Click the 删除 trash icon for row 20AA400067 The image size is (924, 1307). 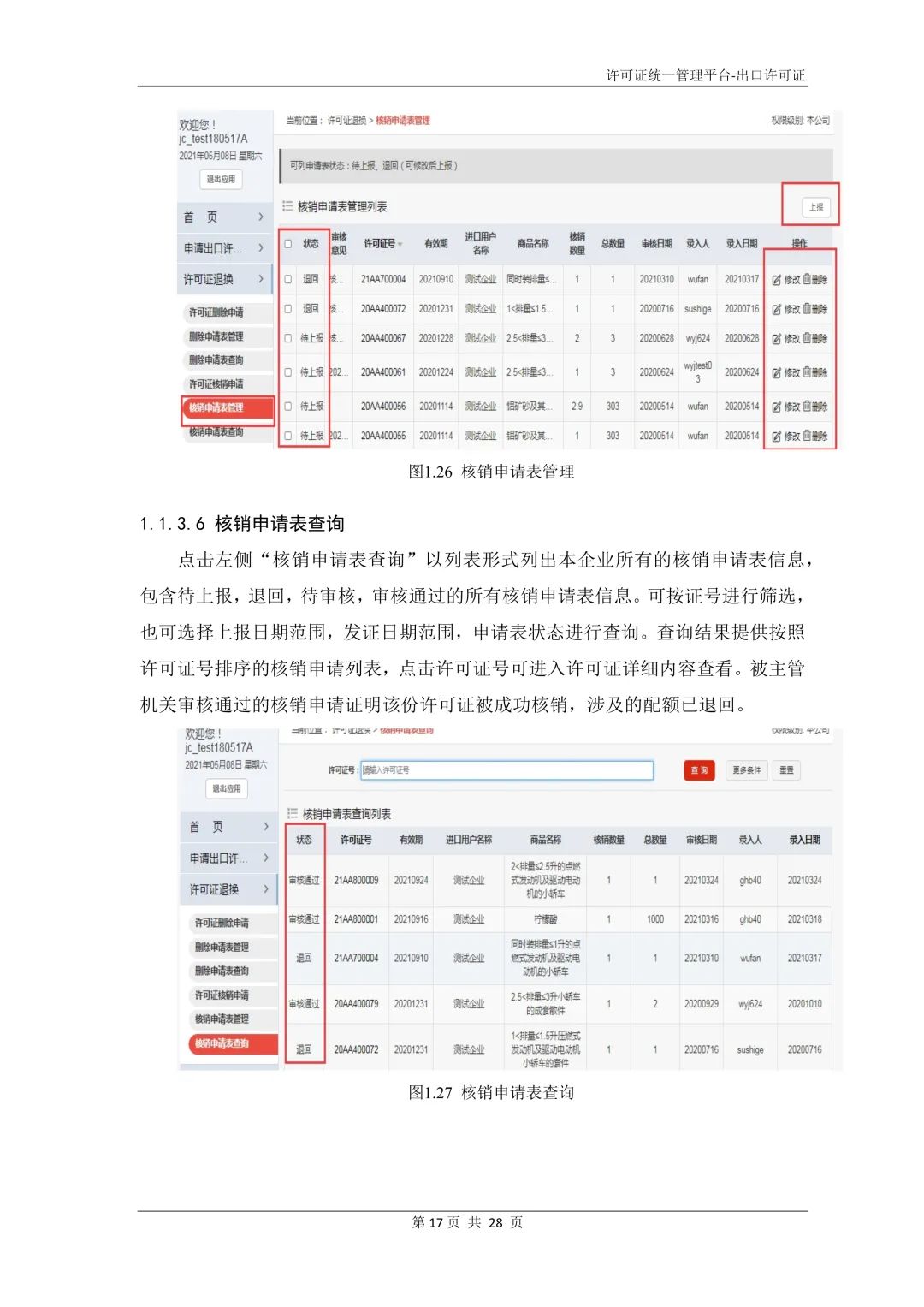[x=807, y=339]
